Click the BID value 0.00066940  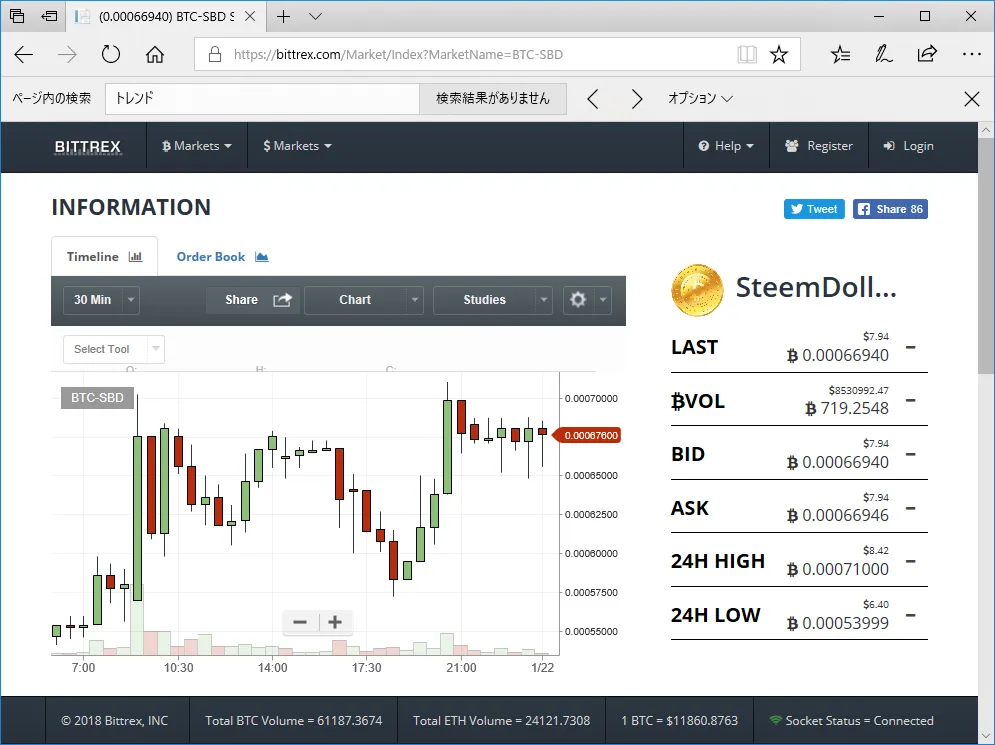(838, 462)
